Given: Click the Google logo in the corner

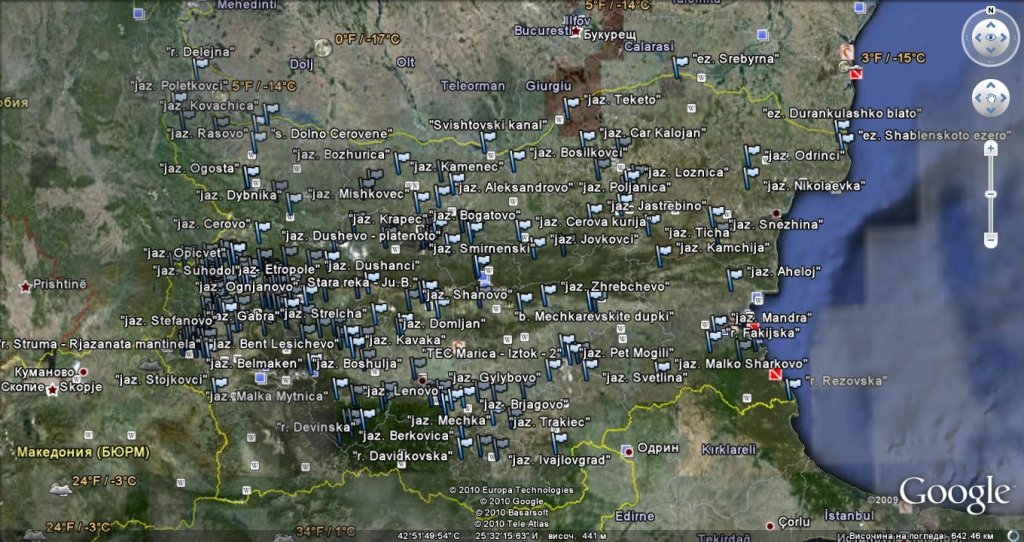Looking at the screenshot, I should point(954,494).
